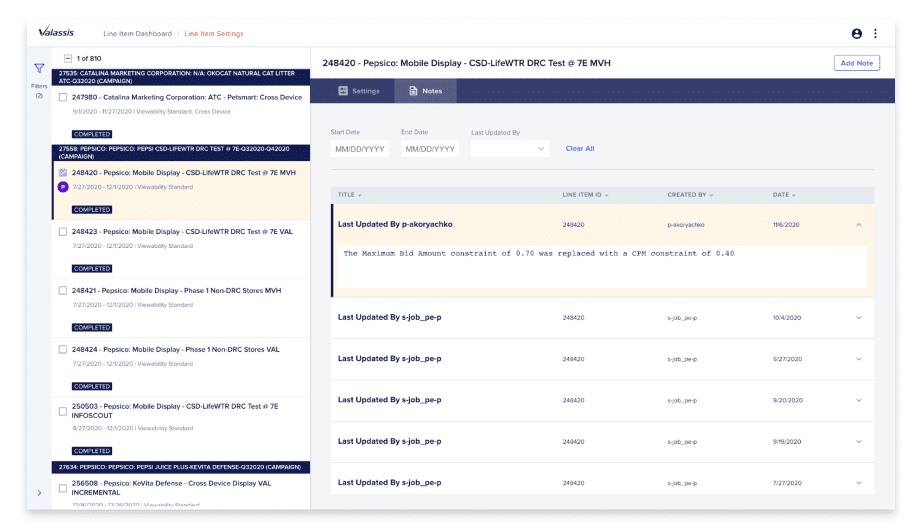Image resolution: width=922 pixels, height=530 pixels.
Task: Click the Add Note button
Action: click(856, 63)
